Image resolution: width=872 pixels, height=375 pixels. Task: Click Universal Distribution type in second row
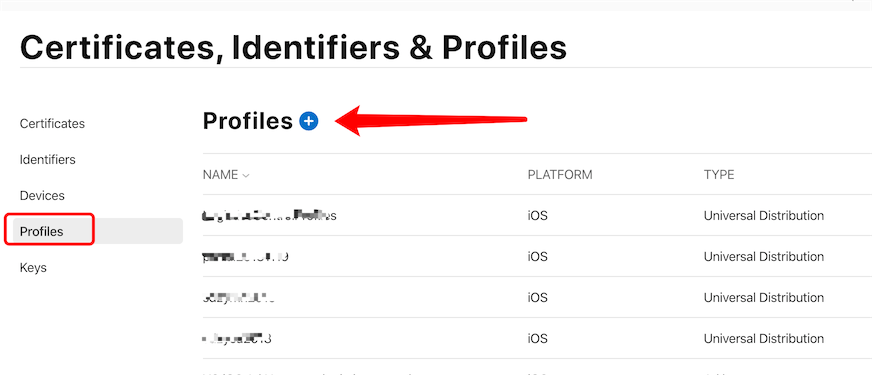[x=764, y=256]
